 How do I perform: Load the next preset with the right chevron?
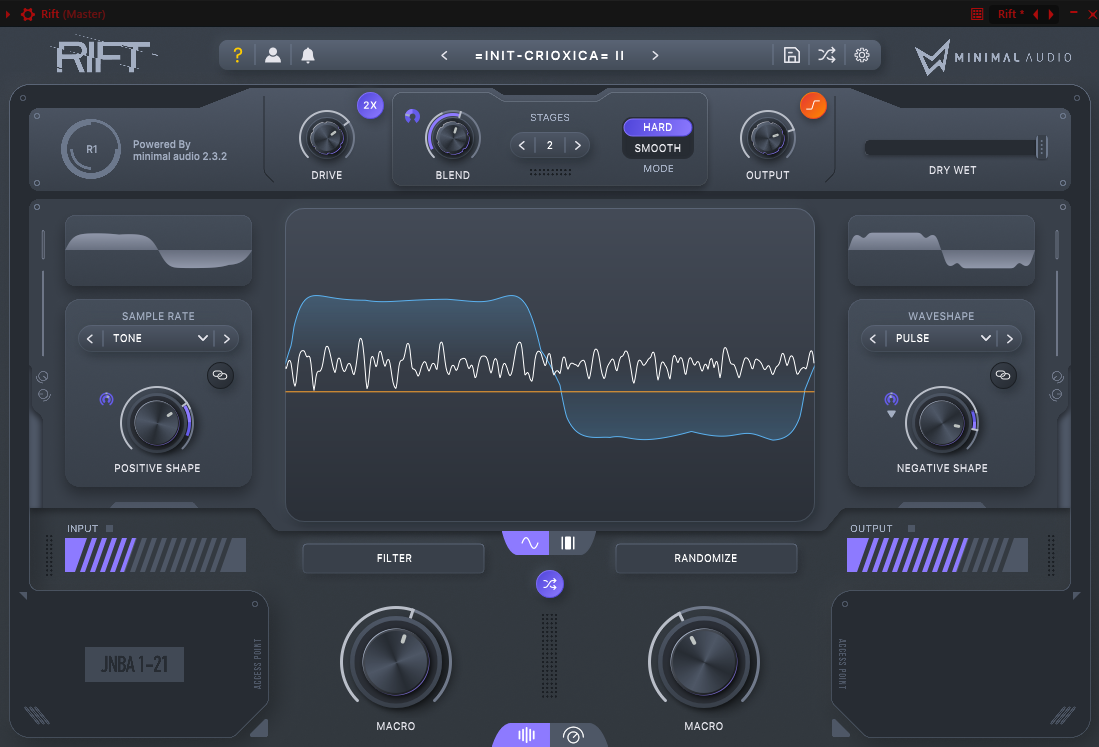655,55
